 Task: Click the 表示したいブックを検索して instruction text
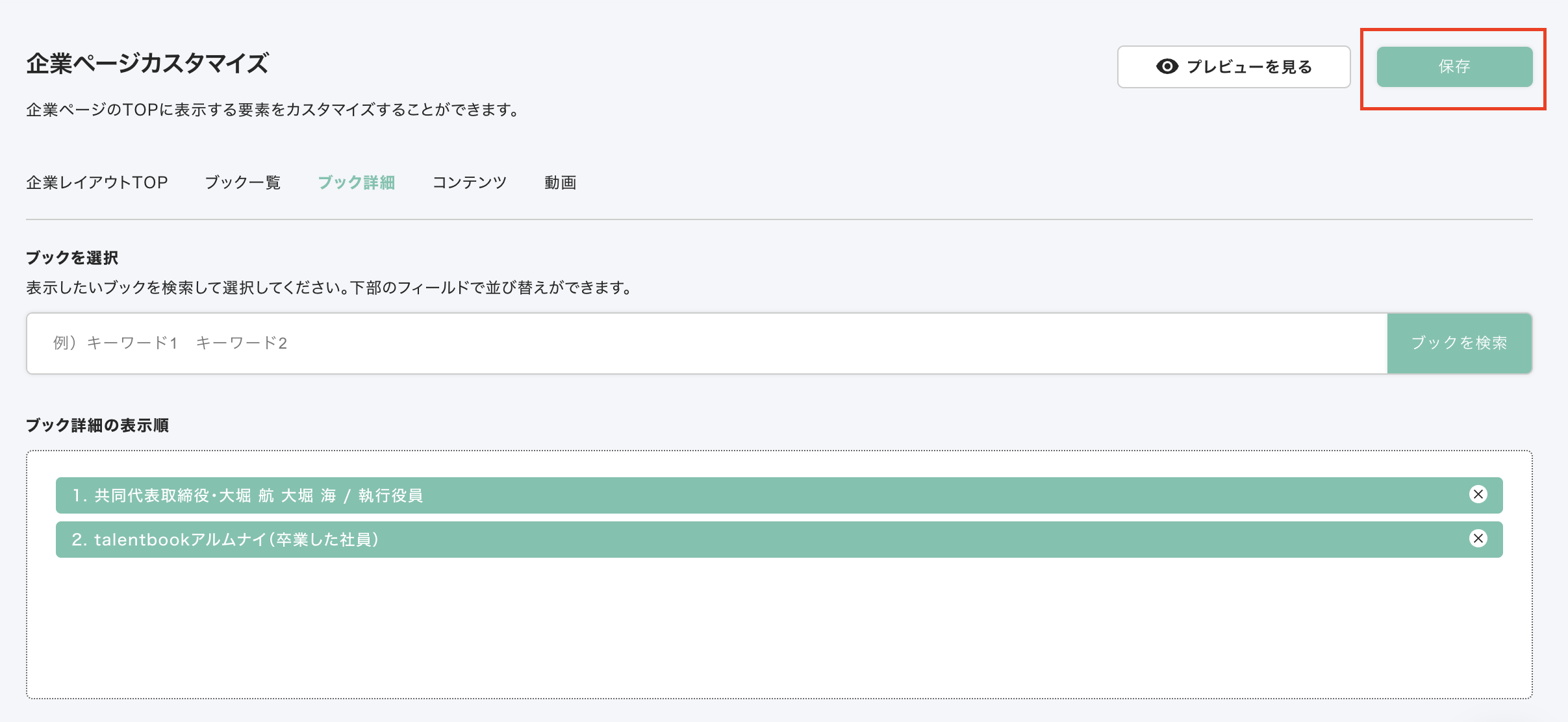329,288
